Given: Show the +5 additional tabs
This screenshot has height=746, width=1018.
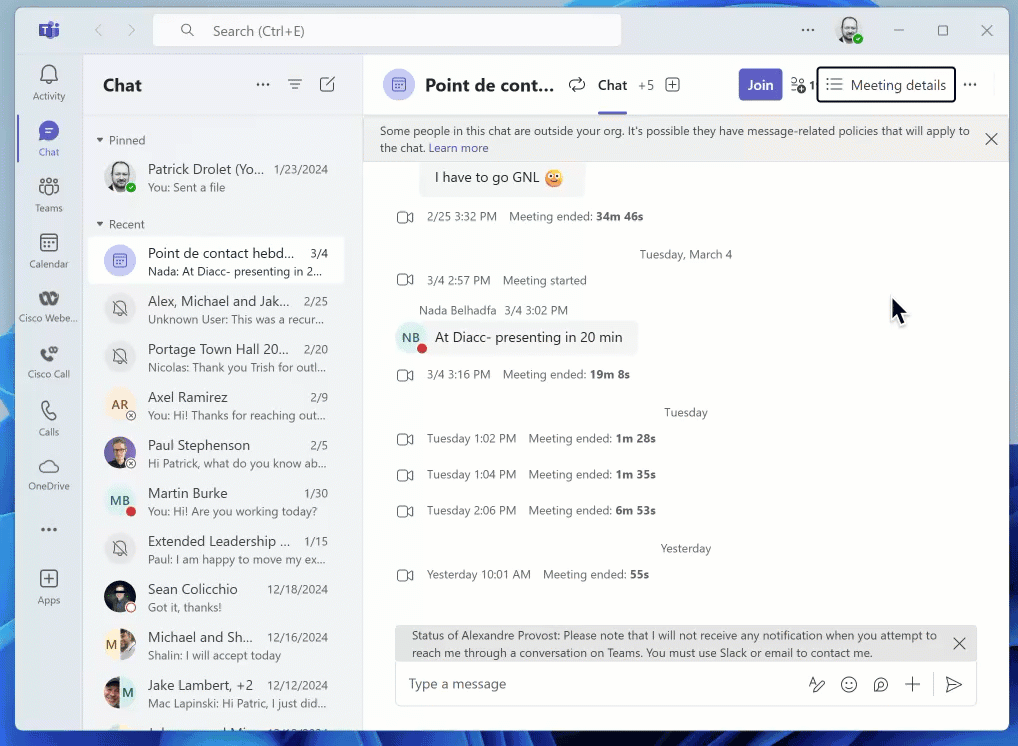Looking at the screenshot, I should [x=646, y=85].
